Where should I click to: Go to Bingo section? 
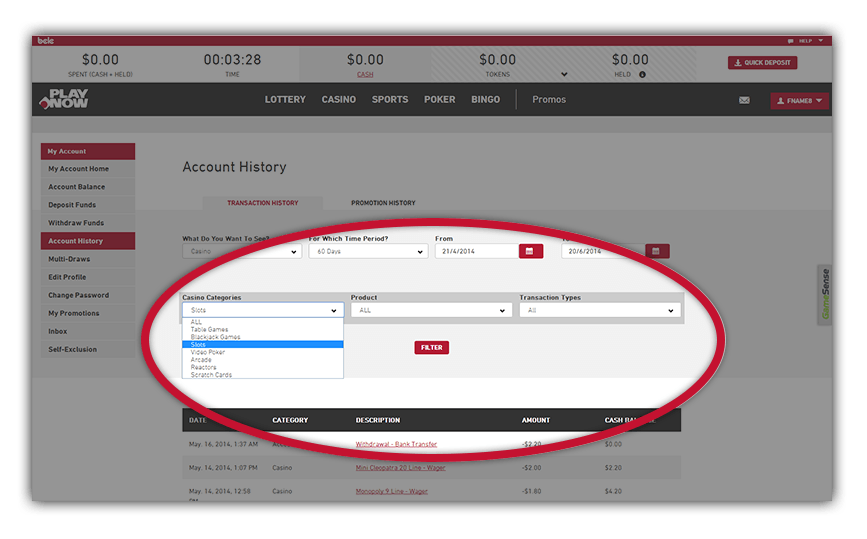(x=485, y=100)
